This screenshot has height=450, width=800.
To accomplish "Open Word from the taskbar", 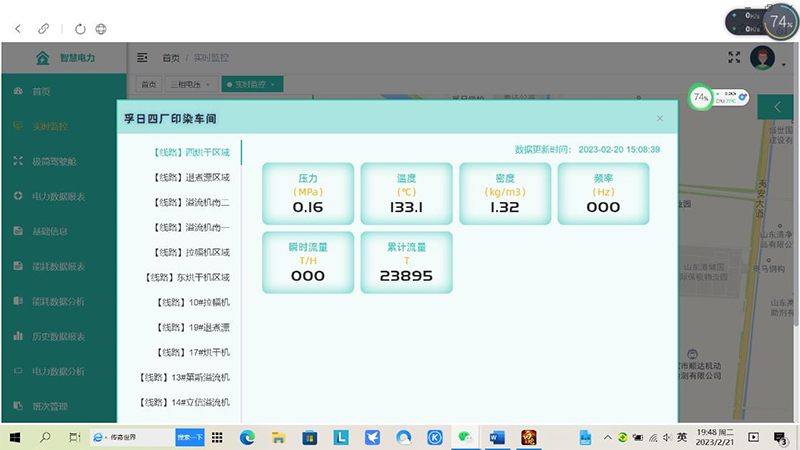I will click(x=497, y=437).
